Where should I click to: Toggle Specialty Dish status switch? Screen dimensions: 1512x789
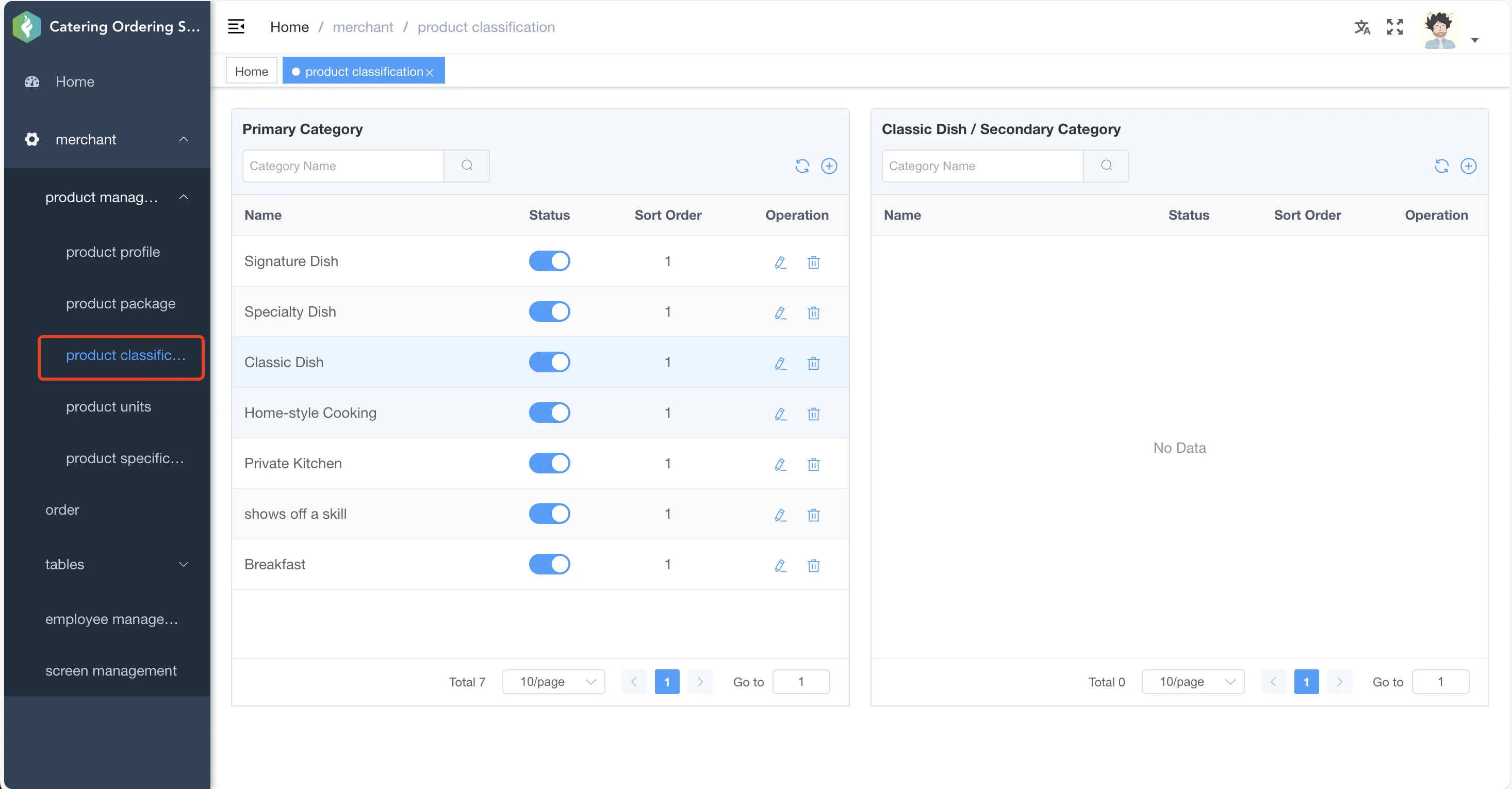click(549, 311)
